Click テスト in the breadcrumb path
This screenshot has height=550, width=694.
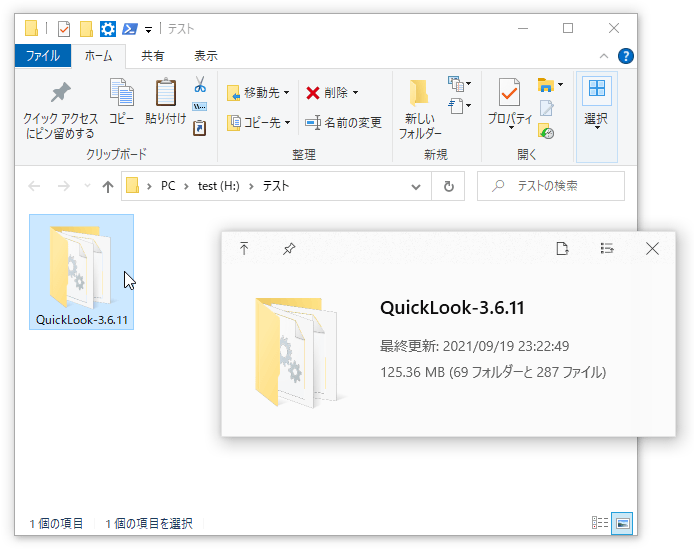pyautogui.click(x=275, y=186)
